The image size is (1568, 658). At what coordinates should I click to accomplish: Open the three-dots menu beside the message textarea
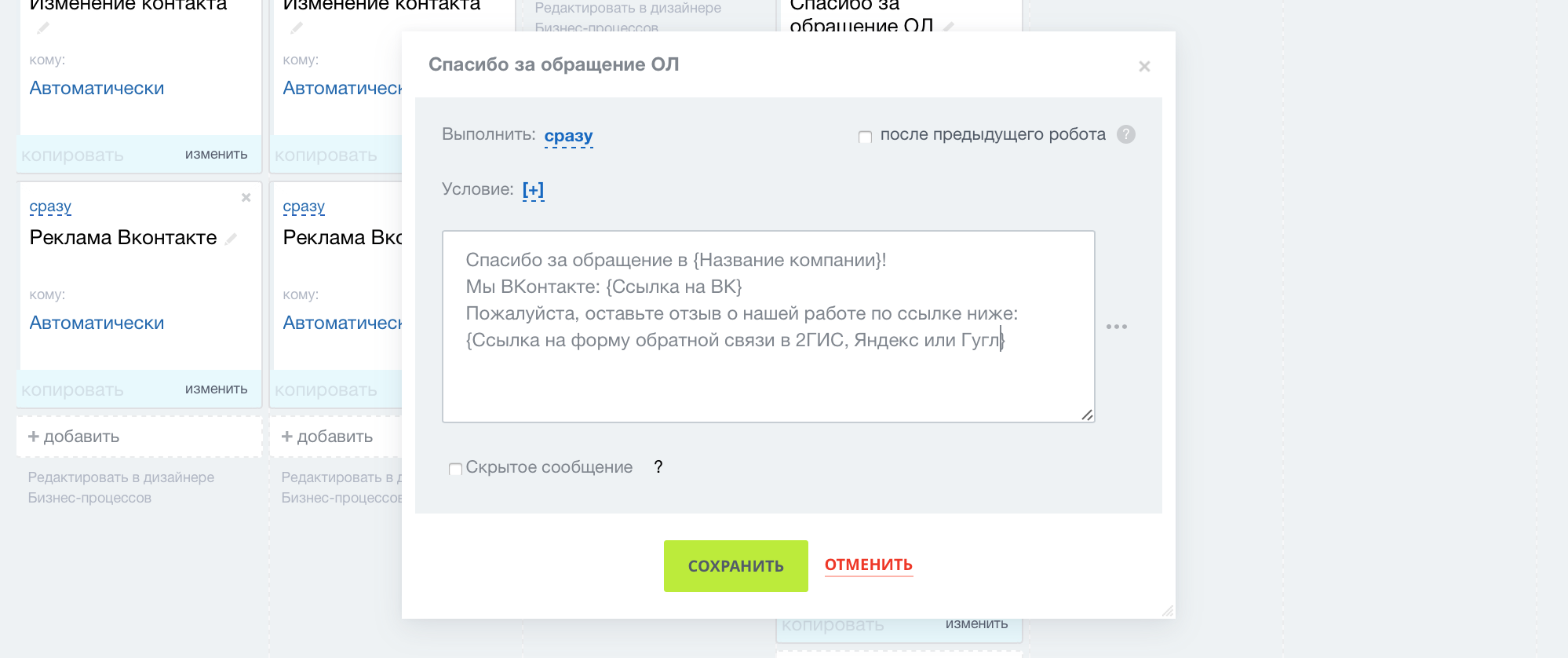pyautogui.click(x=1116, y=327)
